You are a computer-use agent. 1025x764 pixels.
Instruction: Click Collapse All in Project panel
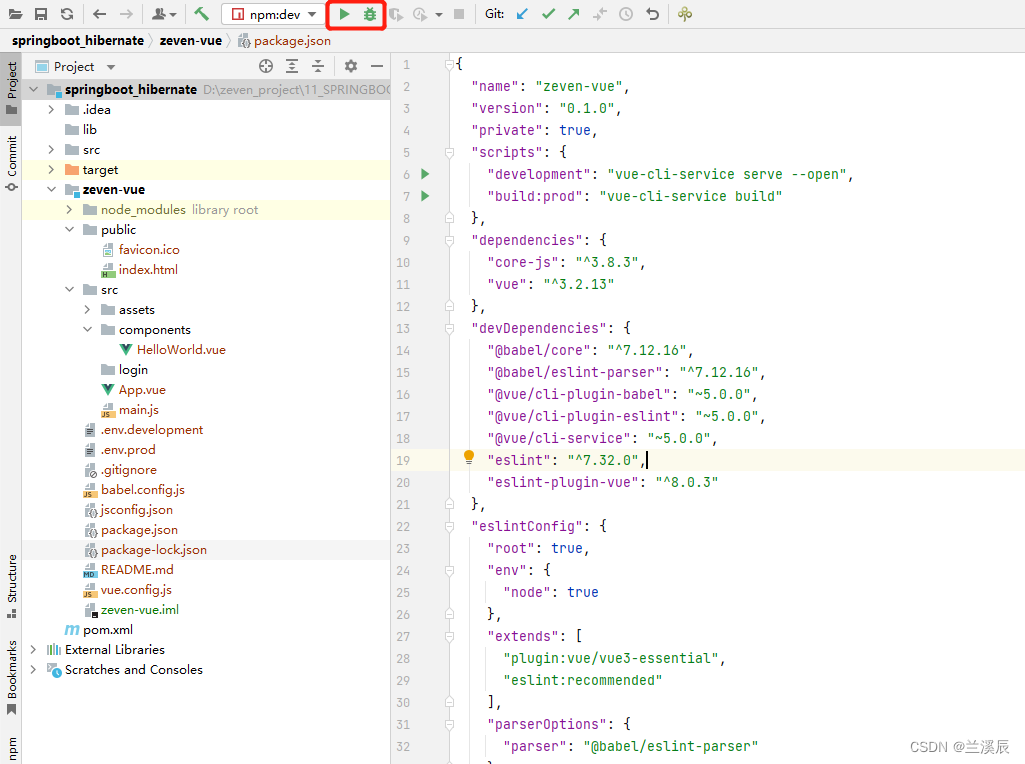(318, 66)
